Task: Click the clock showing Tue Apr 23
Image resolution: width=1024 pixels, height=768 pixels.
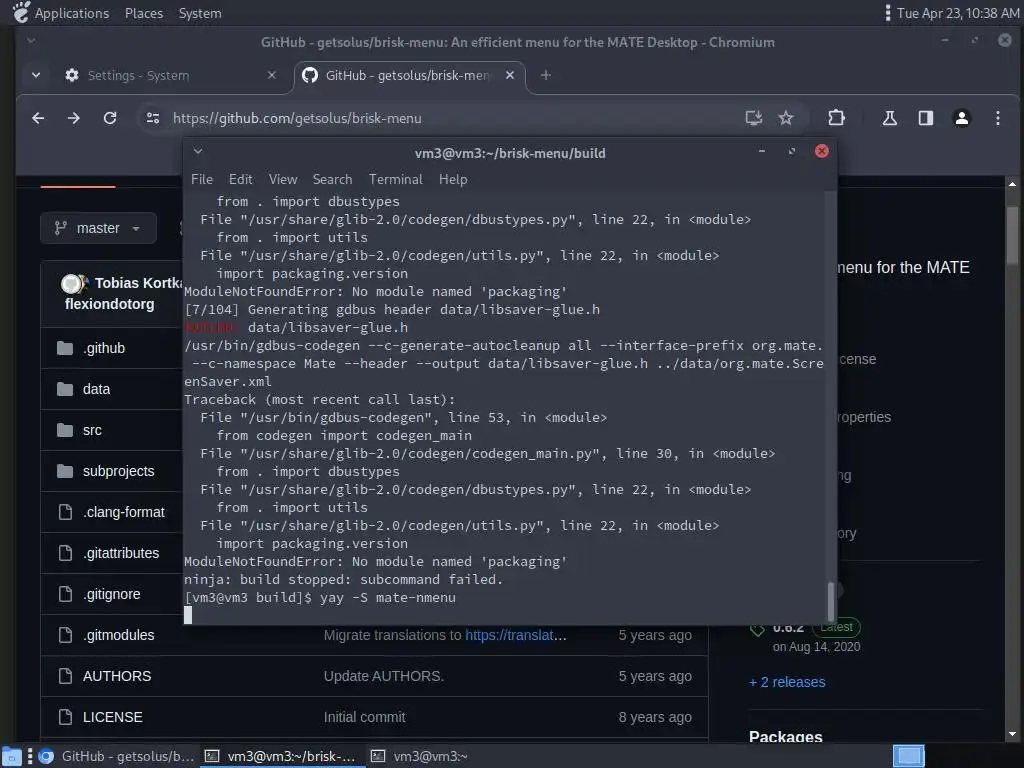Action: coord(958,13)
